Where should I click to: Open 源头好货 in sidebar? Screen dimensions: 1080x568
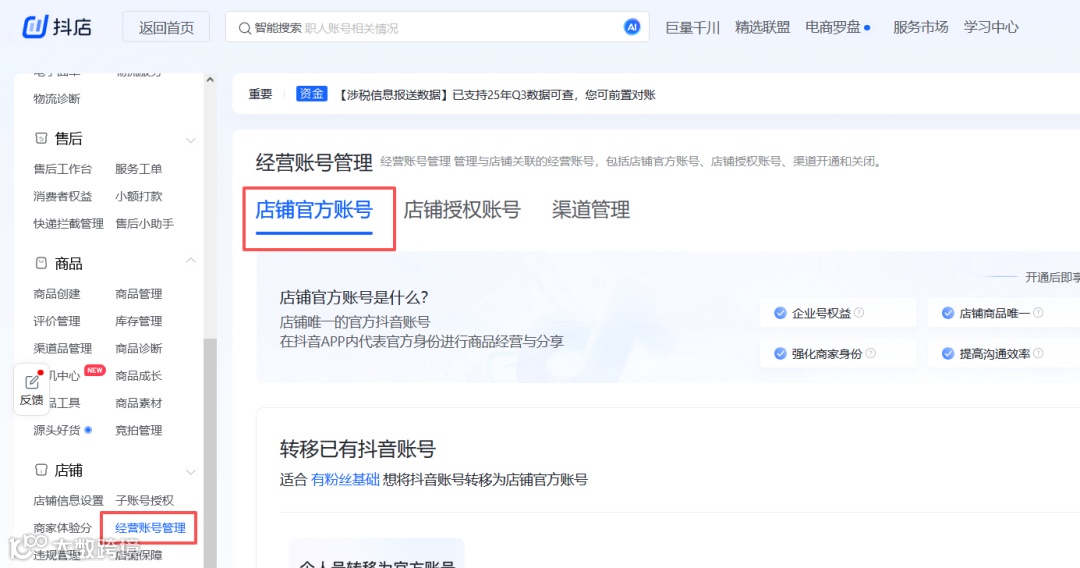(57, 430)
